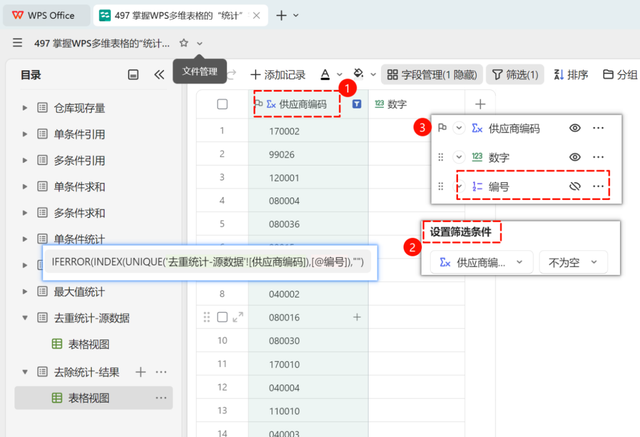
Task: Select the cell with 170002
Action: tap(309, 131)
